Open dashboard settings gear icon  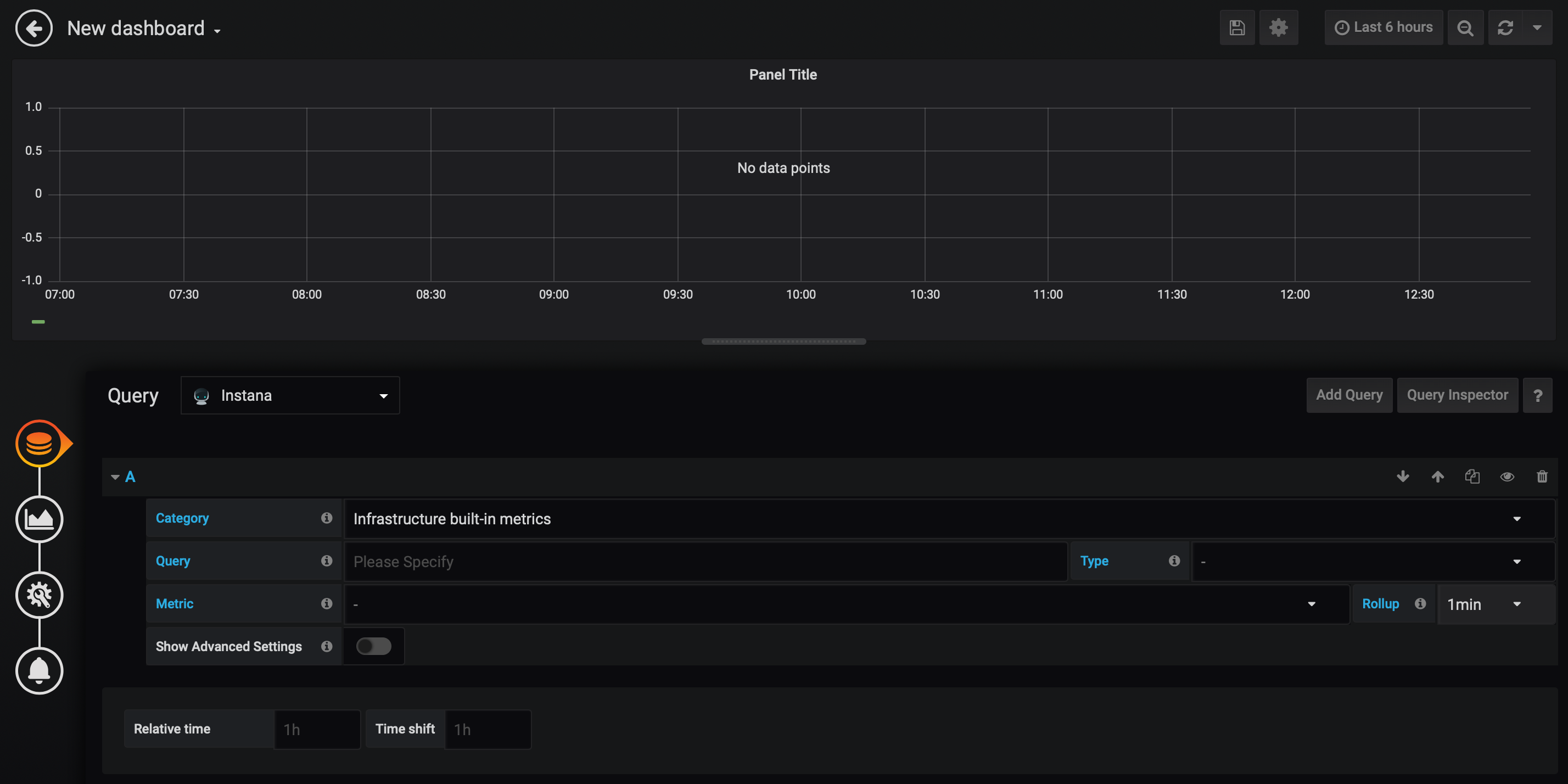click(1278, 27)
